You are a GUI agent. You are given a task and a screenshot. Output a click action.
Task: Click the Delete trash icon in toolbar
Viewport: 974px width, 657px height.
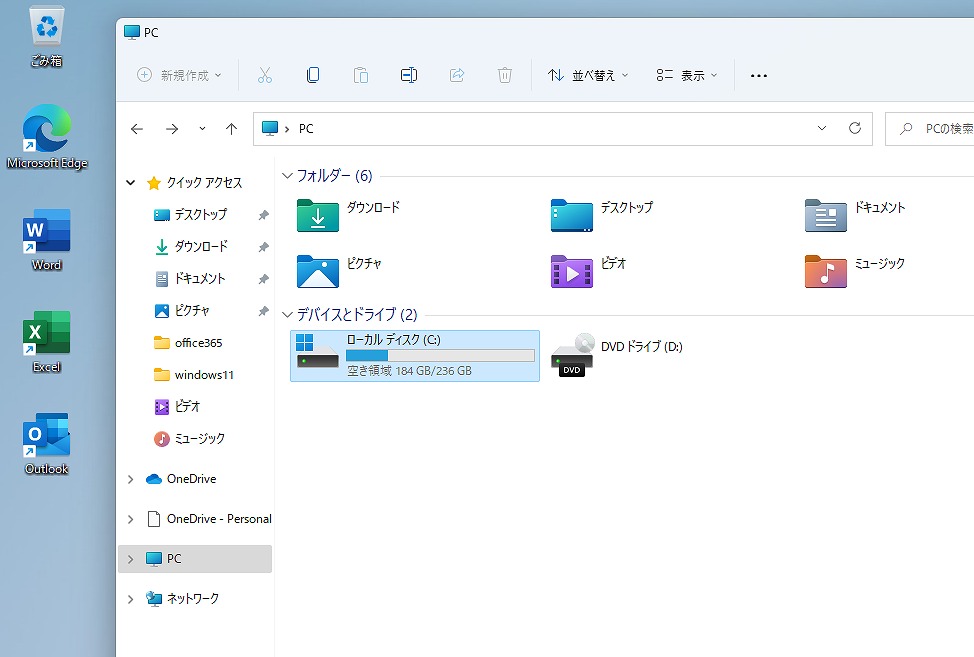505,75
